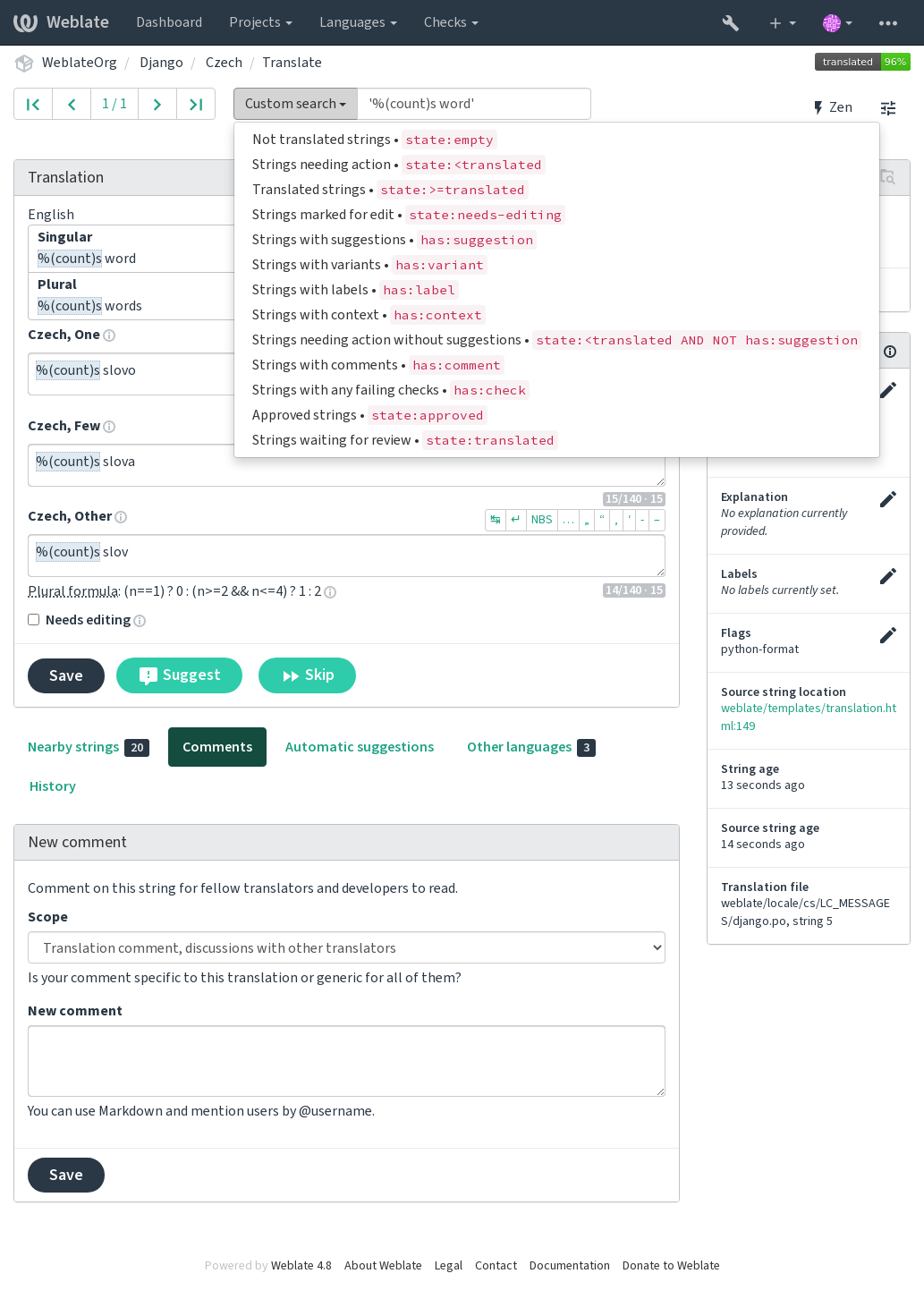Click the Weblate logo icon
The height and width of the screenshot is (1299, 924).
tap(25, 22)
